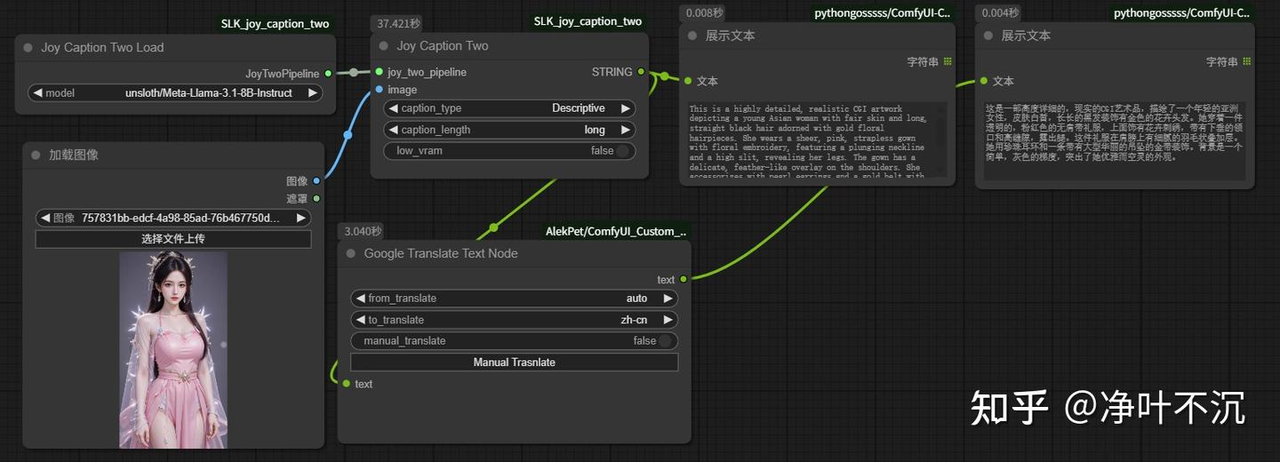
Task: Open the from_translate auto dropdown
Action: point(514,298)
